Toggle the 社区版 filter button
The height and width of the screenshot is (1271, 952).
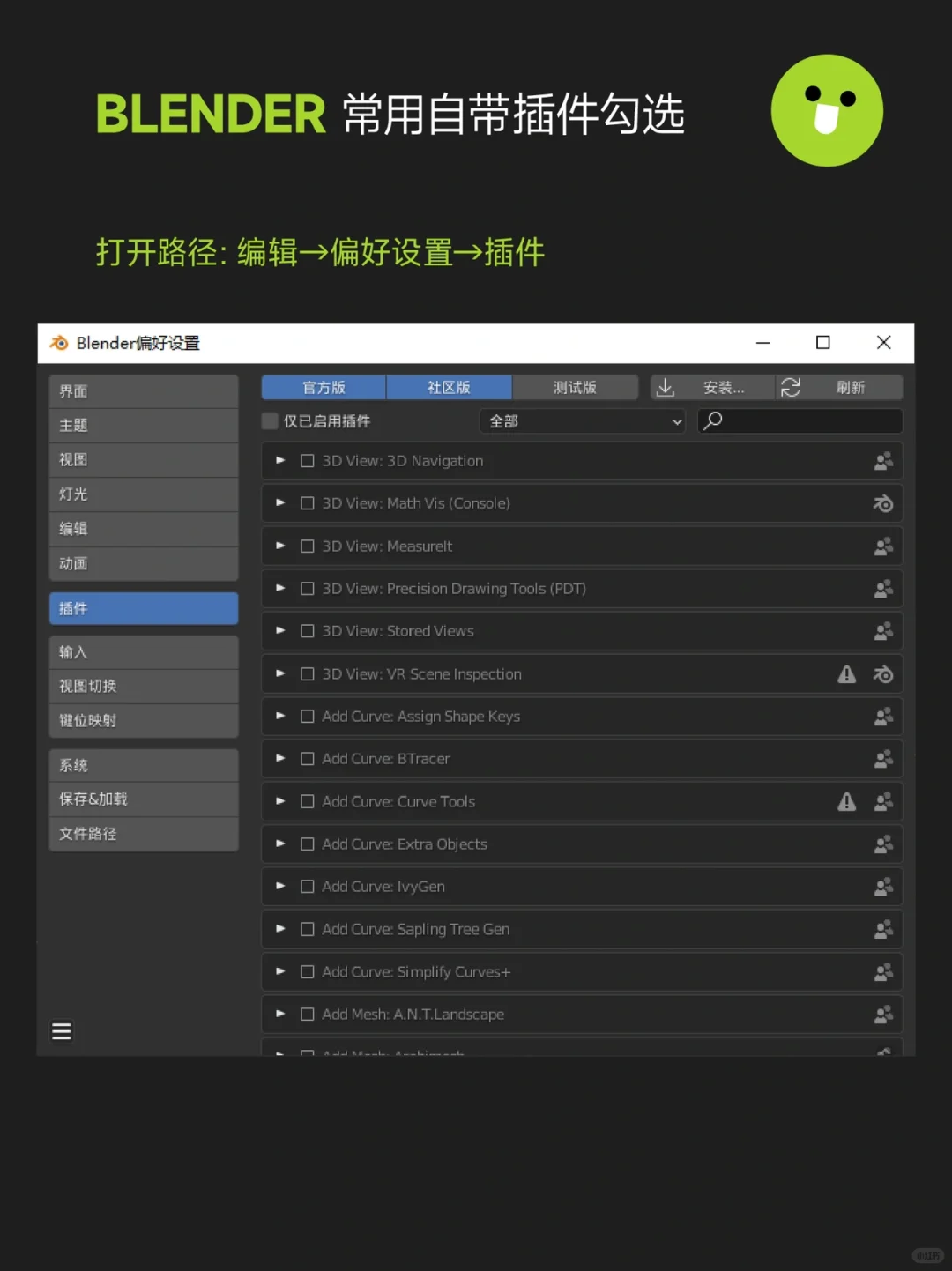450,388
